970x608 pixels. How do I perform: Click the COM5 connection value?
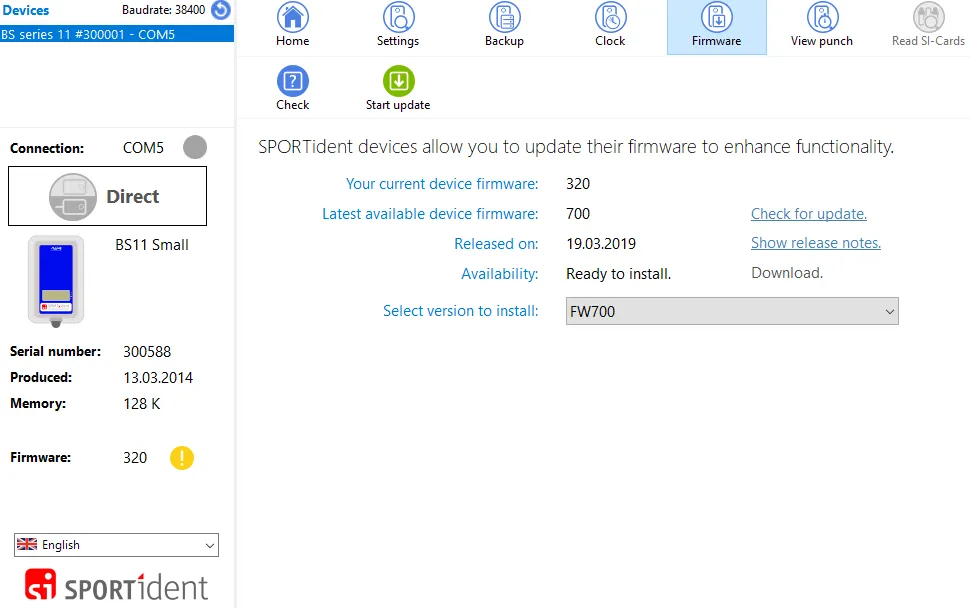click(x=143, y=148)
